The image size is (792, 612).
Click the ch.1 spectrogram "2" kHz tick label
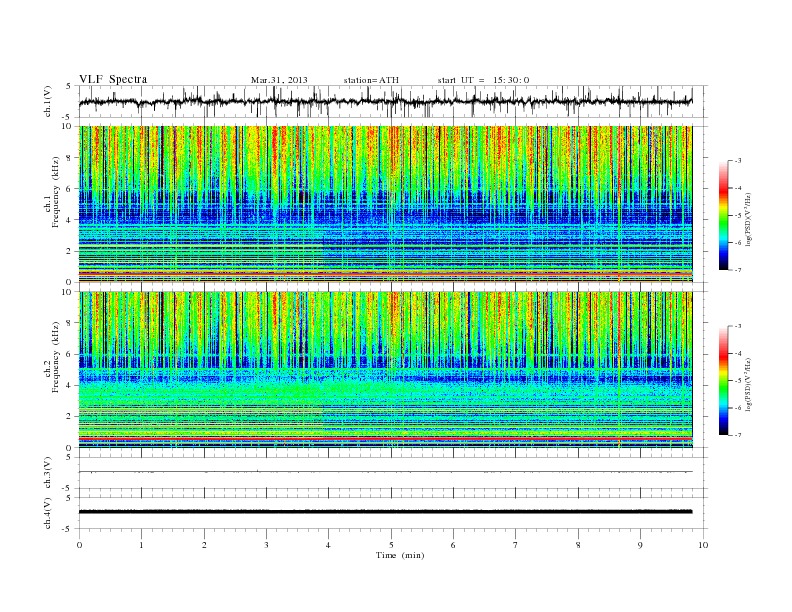pyautogui.click(x=70, y=251)
